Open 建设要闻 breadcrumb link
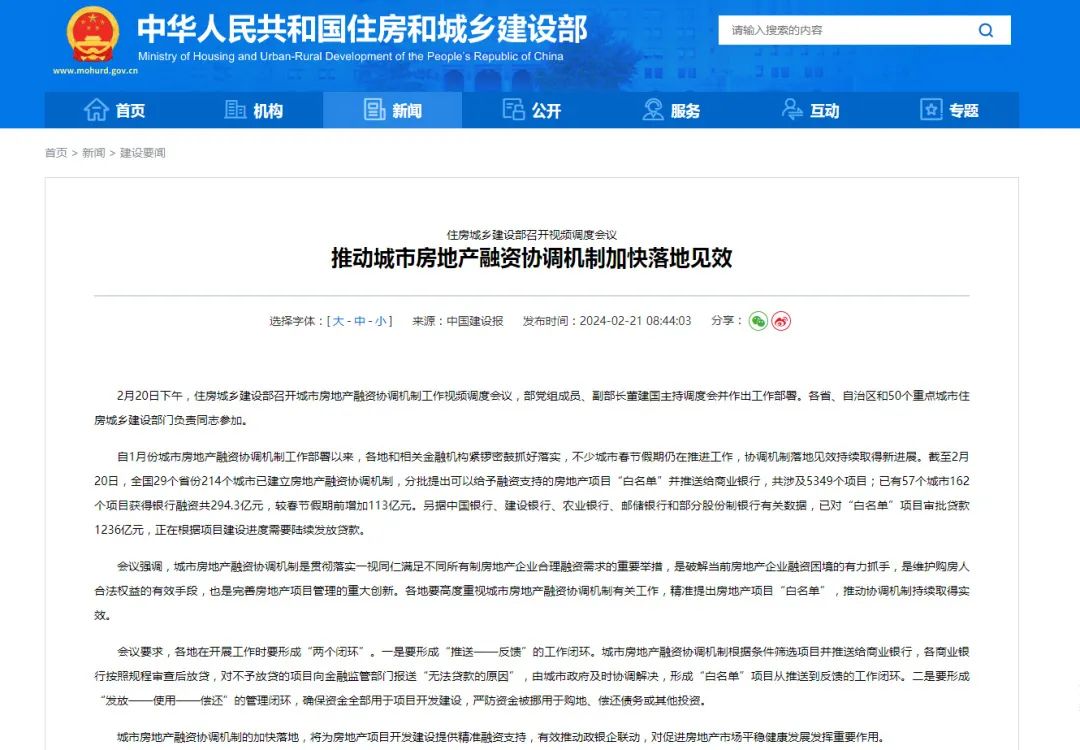The image size is (1080, 750). (x=143, y=153)
